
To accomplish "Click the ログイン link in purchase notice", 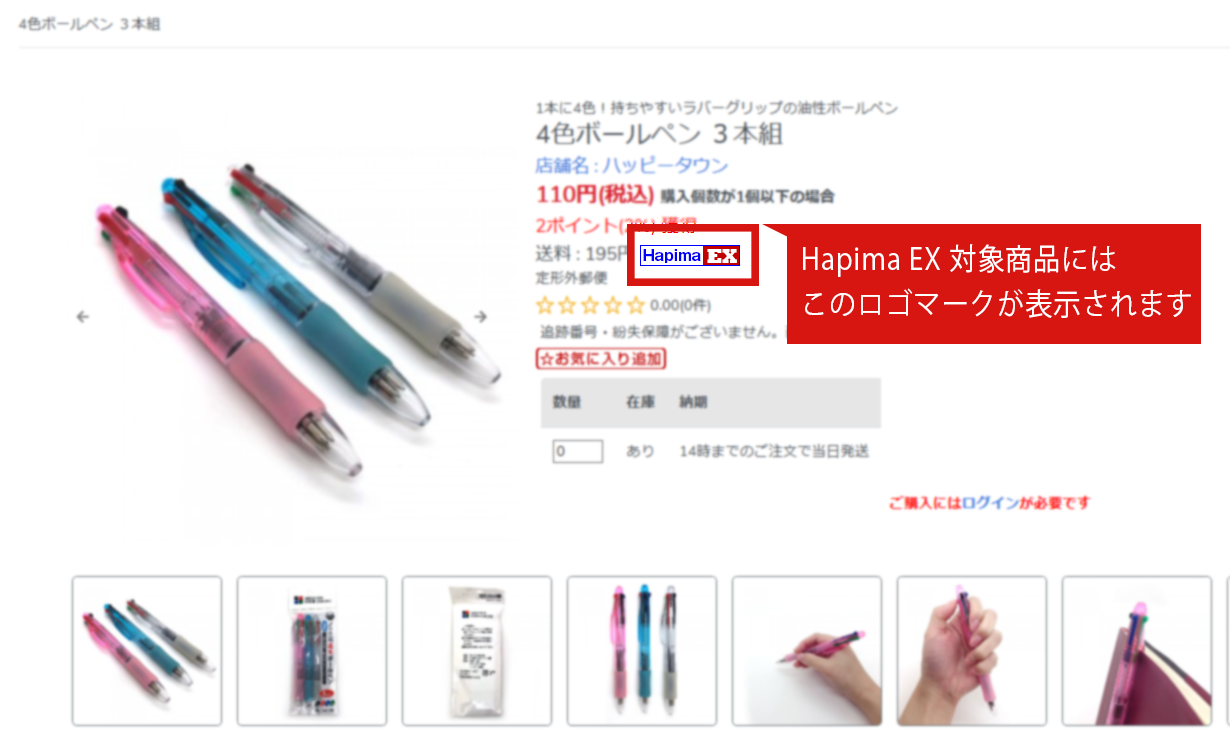I will pos(991,503).
